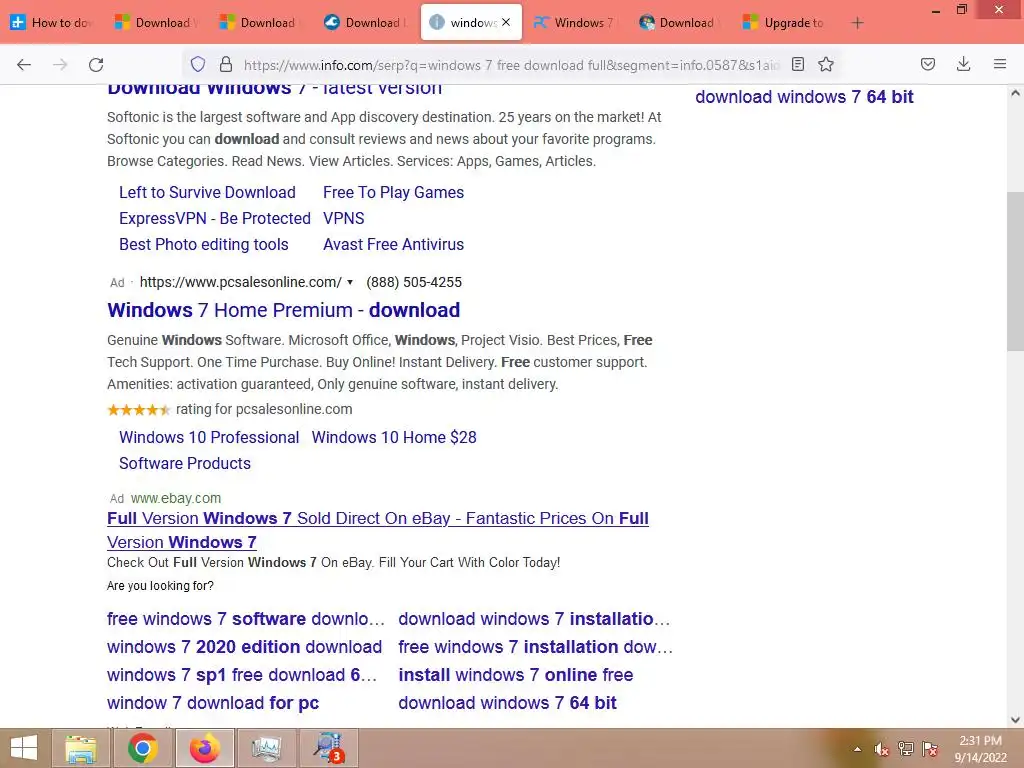Click the forward navigation arrow
This screenshot has height=768, width=1024.
[x=60, y=64]
